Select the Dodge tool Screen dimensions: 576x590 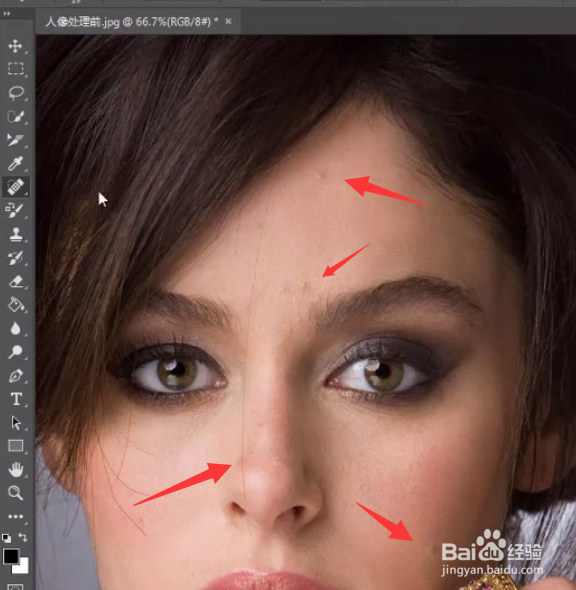[15, 352]
